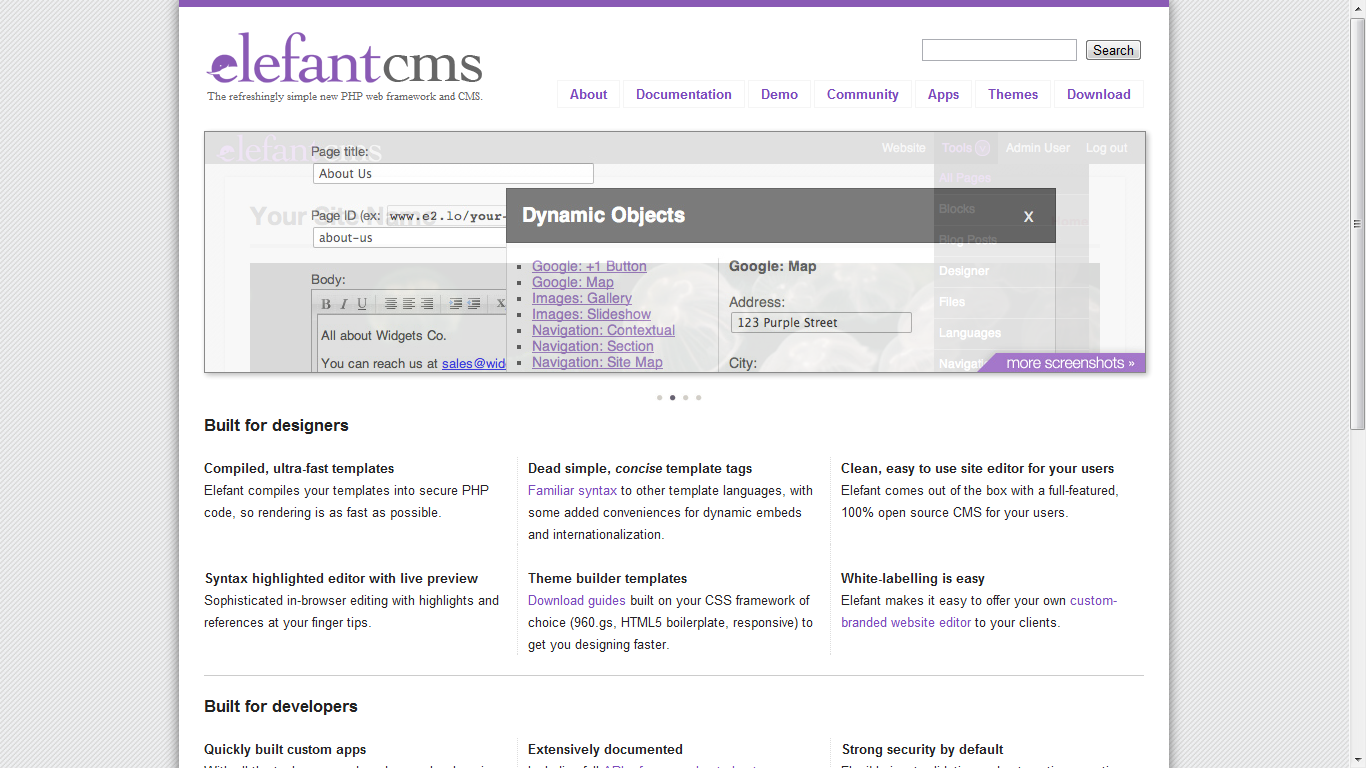
Task: Click 'Quickly built custom apps' subheading
Action: (x=285, y=749)
